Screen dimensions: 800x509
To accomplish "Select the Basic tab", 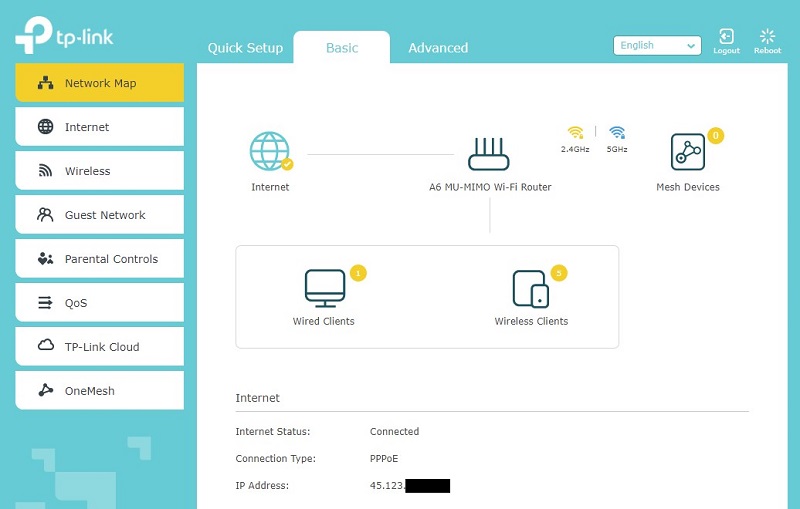I will [x=342, y=48].
